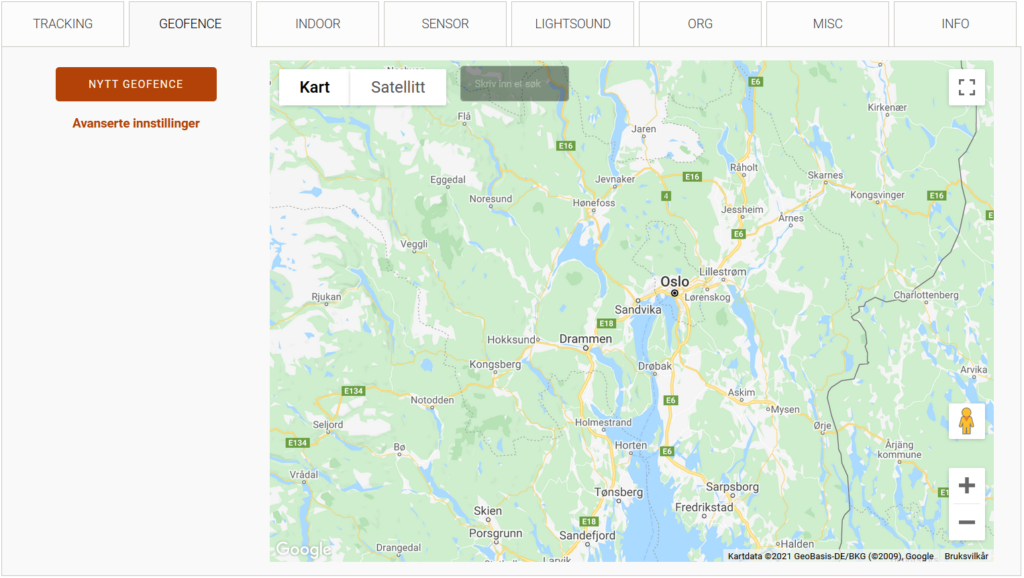Open the Info tab
The image size is (1024, 578).
[x=955, y=24]
